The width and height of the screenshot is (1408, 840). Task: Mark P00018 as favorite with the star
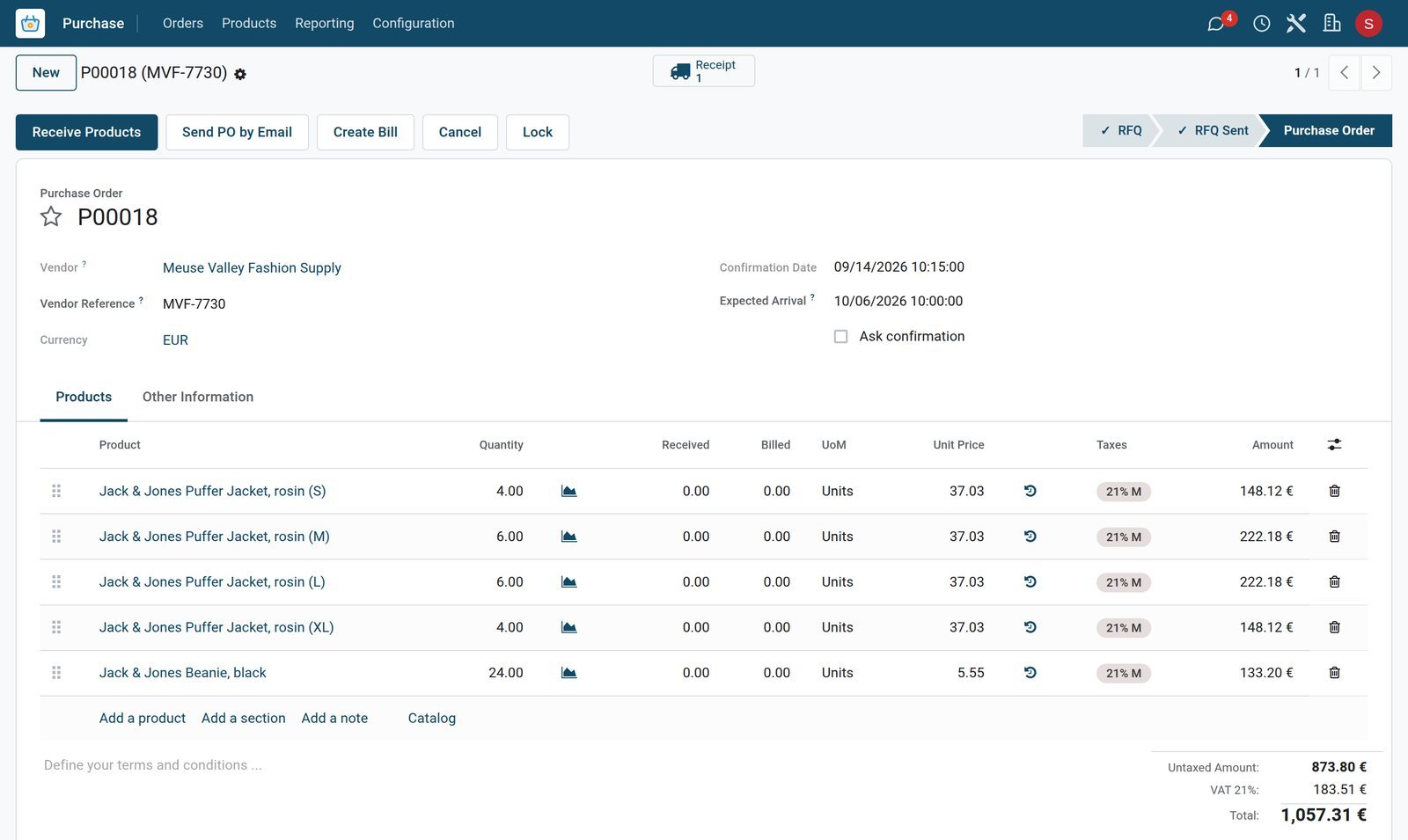coord(51,216)
